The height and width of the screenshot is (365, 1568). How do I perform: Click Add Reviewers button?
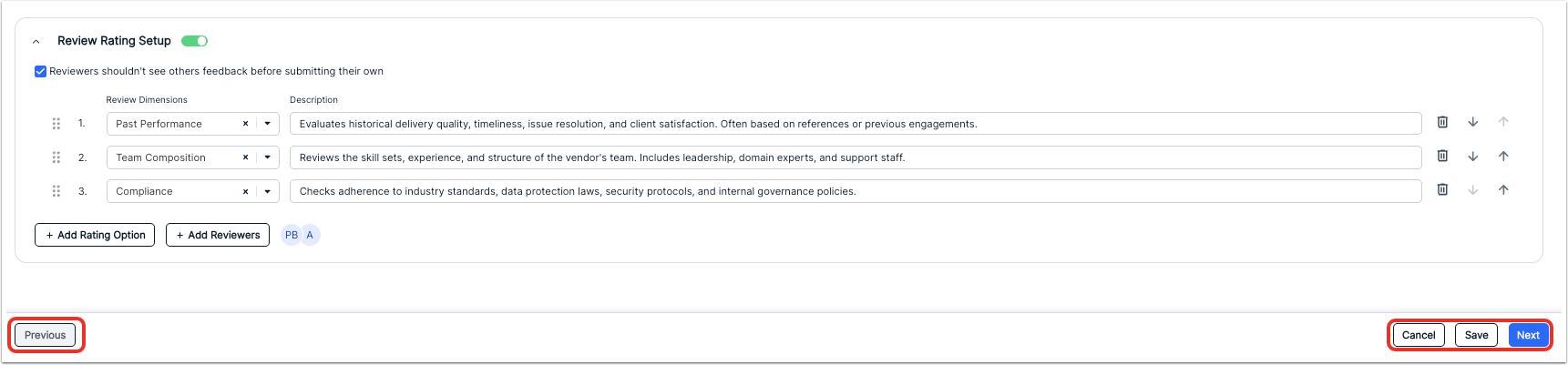(218, 235)
